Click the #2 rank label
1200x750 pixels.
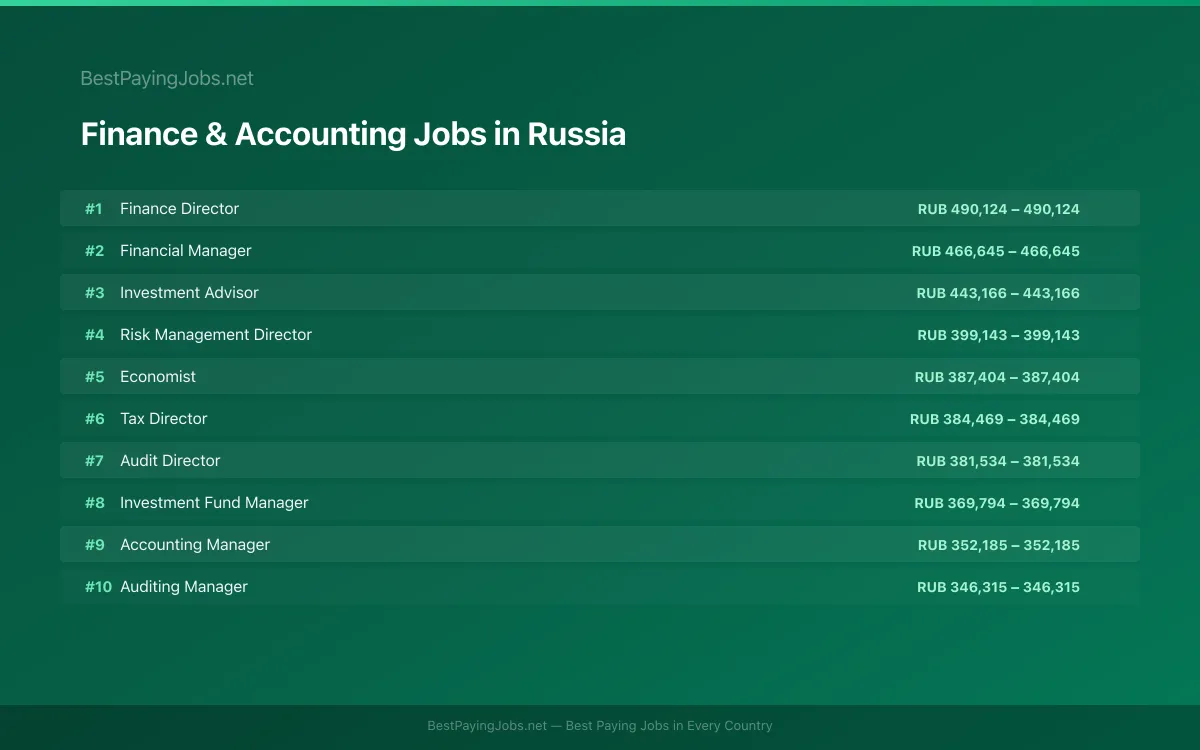[x=94, y=251]
